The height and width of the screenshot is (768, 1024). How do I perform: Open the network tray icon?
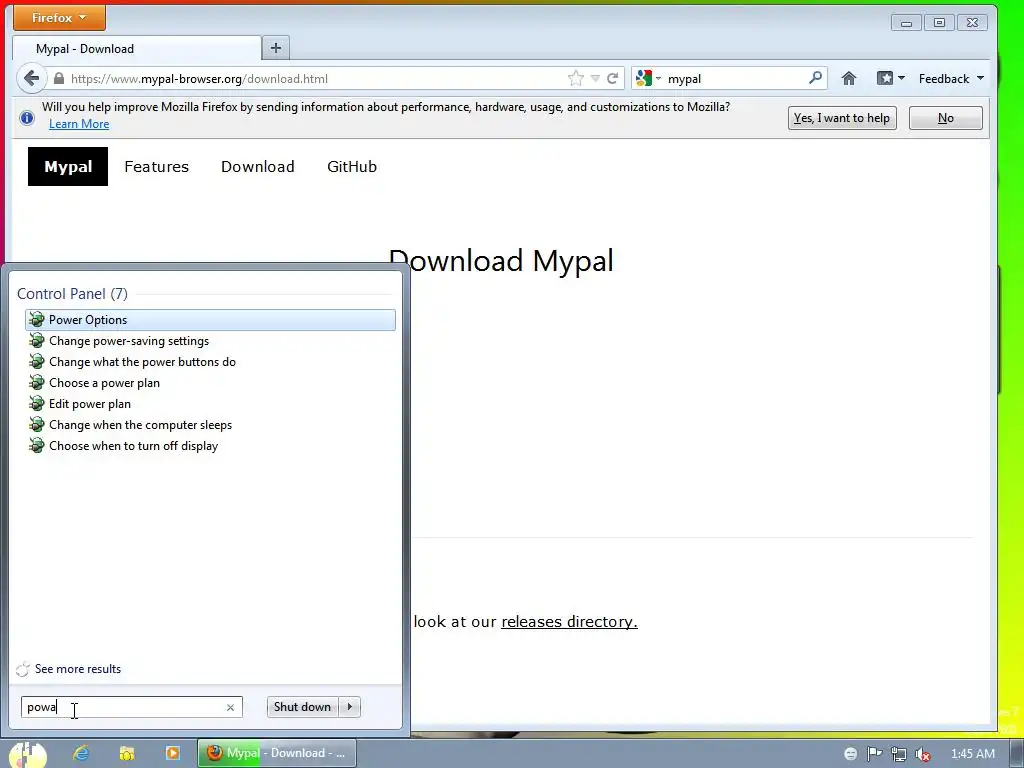tap(899, 754)
